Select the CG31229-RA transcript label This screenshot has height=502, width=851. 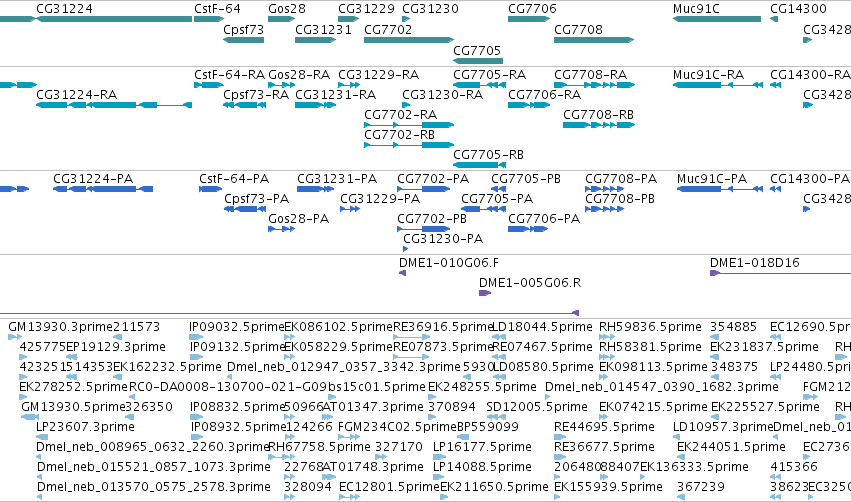click(x=378, y=74)
